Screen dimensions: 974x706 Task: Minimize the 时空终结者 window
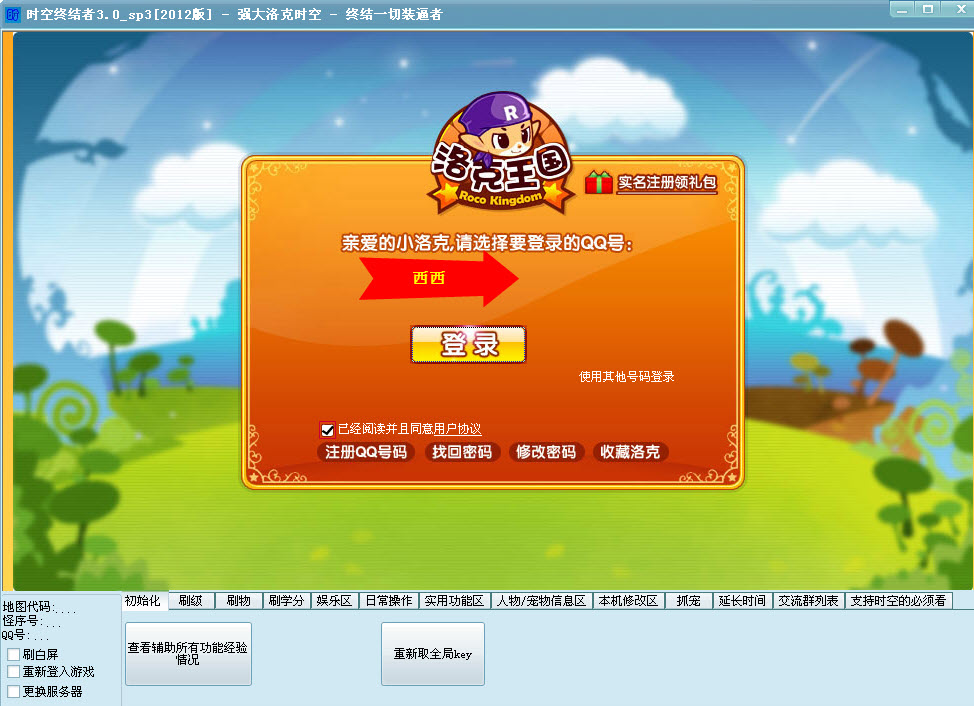[x=902, y=9]
